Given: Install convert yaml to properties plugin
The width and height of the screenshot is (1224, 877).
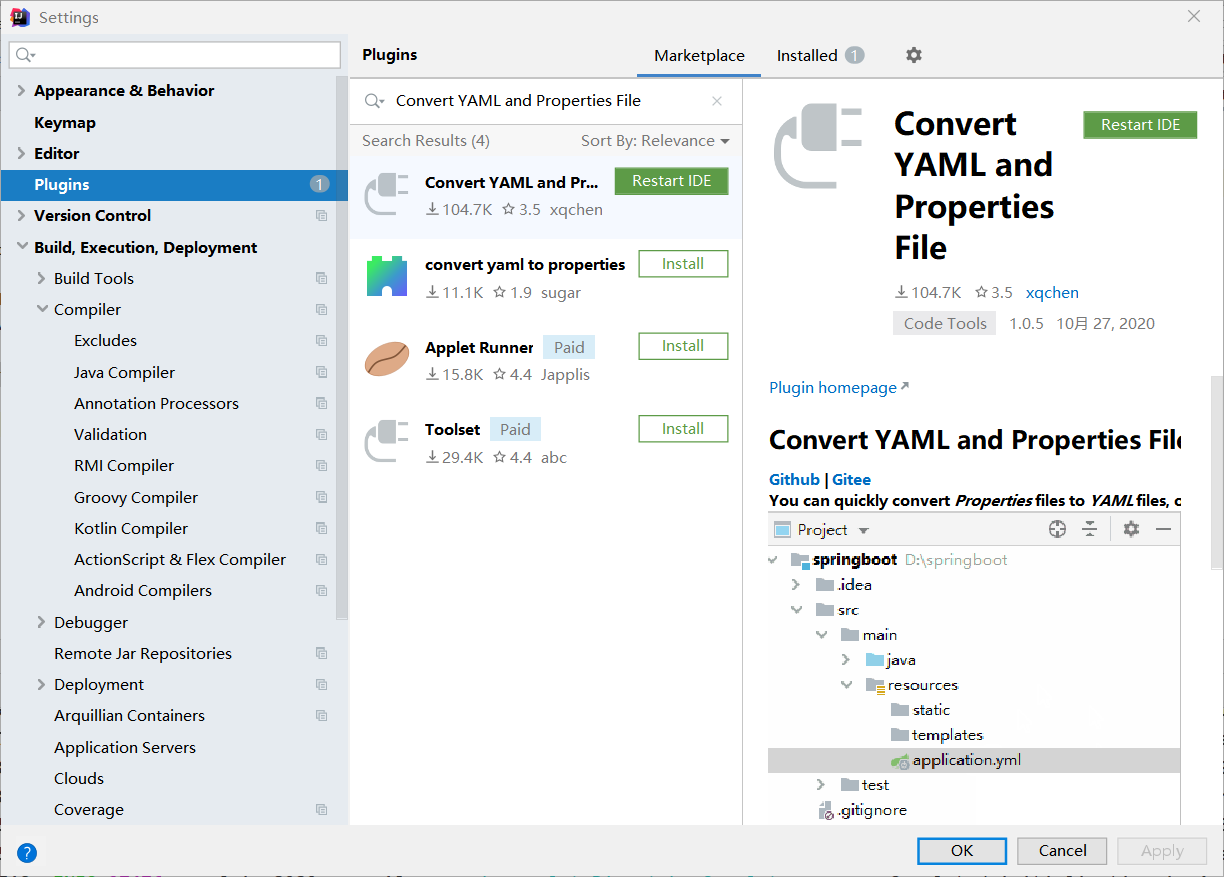Looking at the screenshot, I should pos(683,264).
